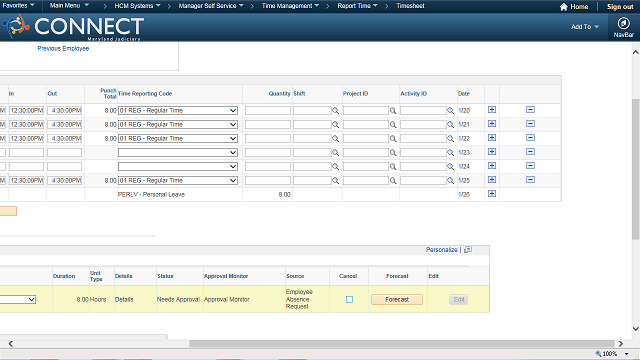Open the Approval Monitor link
The height and width of the screenshot is (360, 640).
coord(227,300)
